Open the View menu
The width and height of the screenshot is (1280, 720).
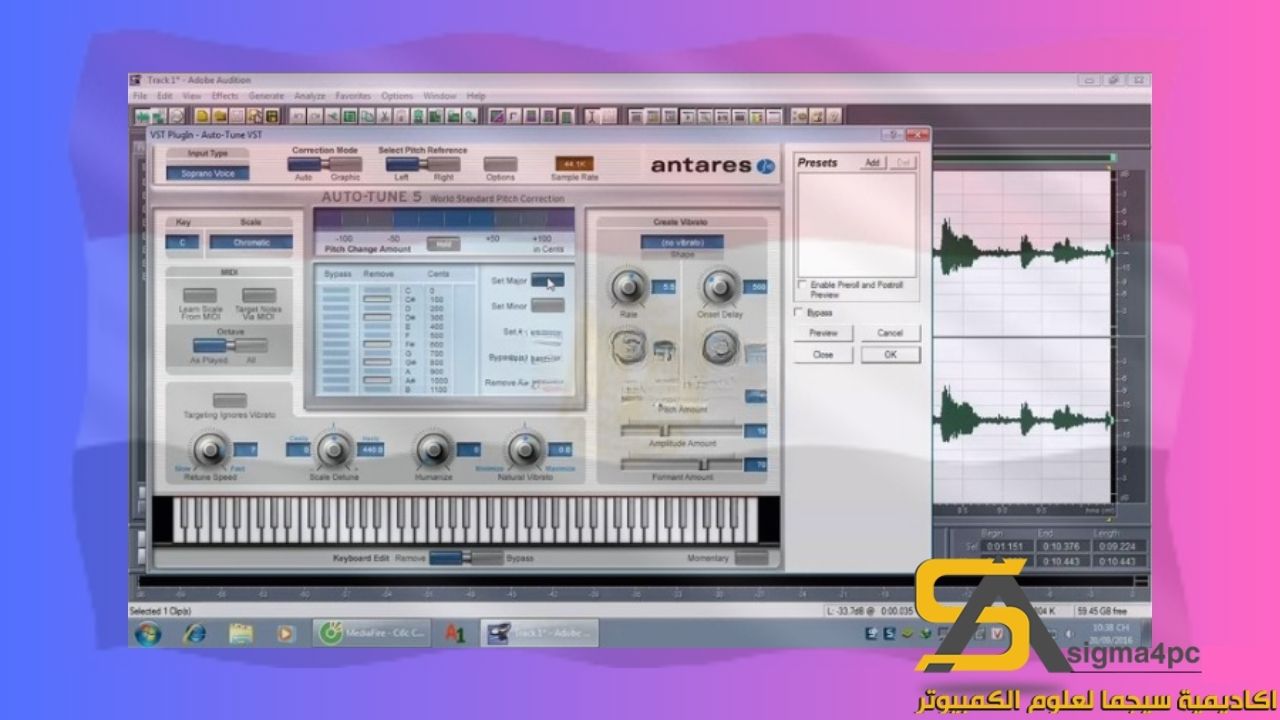(x=192, y=96)
